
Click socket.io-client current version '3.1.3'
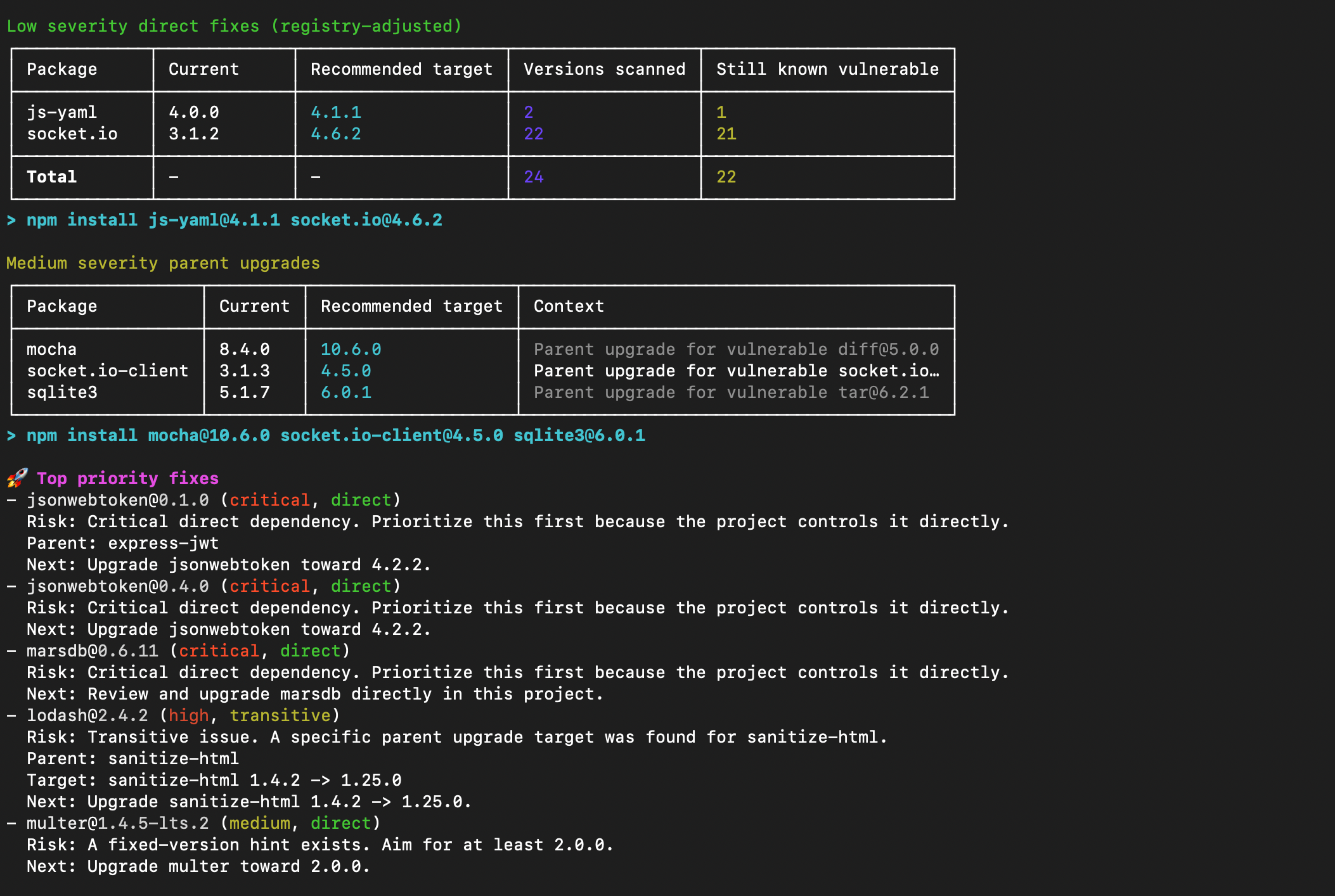click(x=245, y=371)
